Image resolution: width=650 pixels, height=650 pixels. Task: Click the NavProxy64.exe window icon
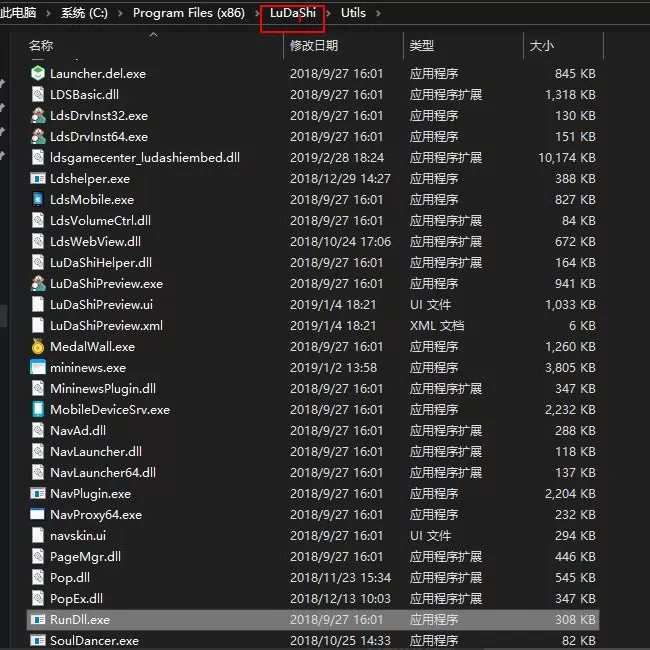38,514
